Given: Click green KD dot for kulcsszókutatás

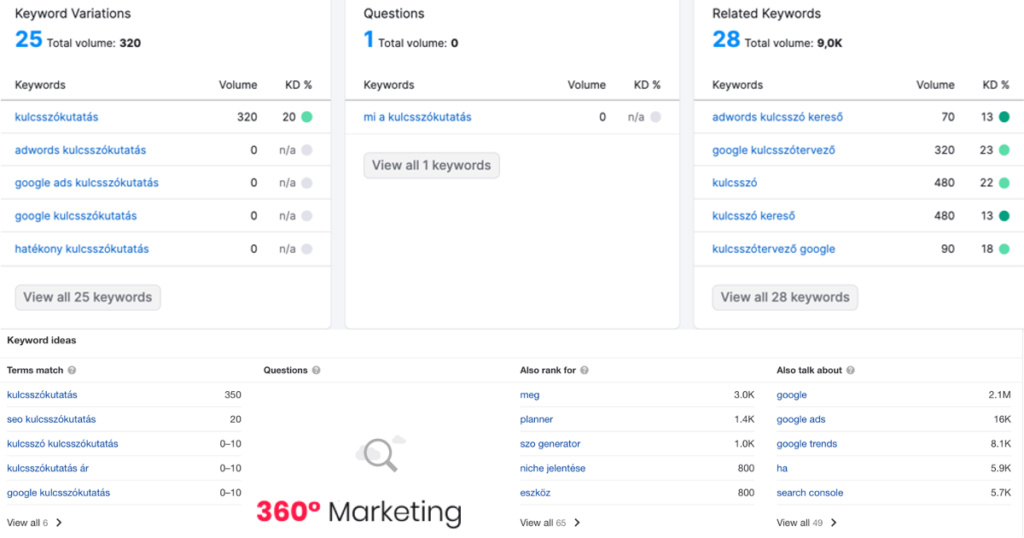Looking at the screenshot, I should pos(307,117).
